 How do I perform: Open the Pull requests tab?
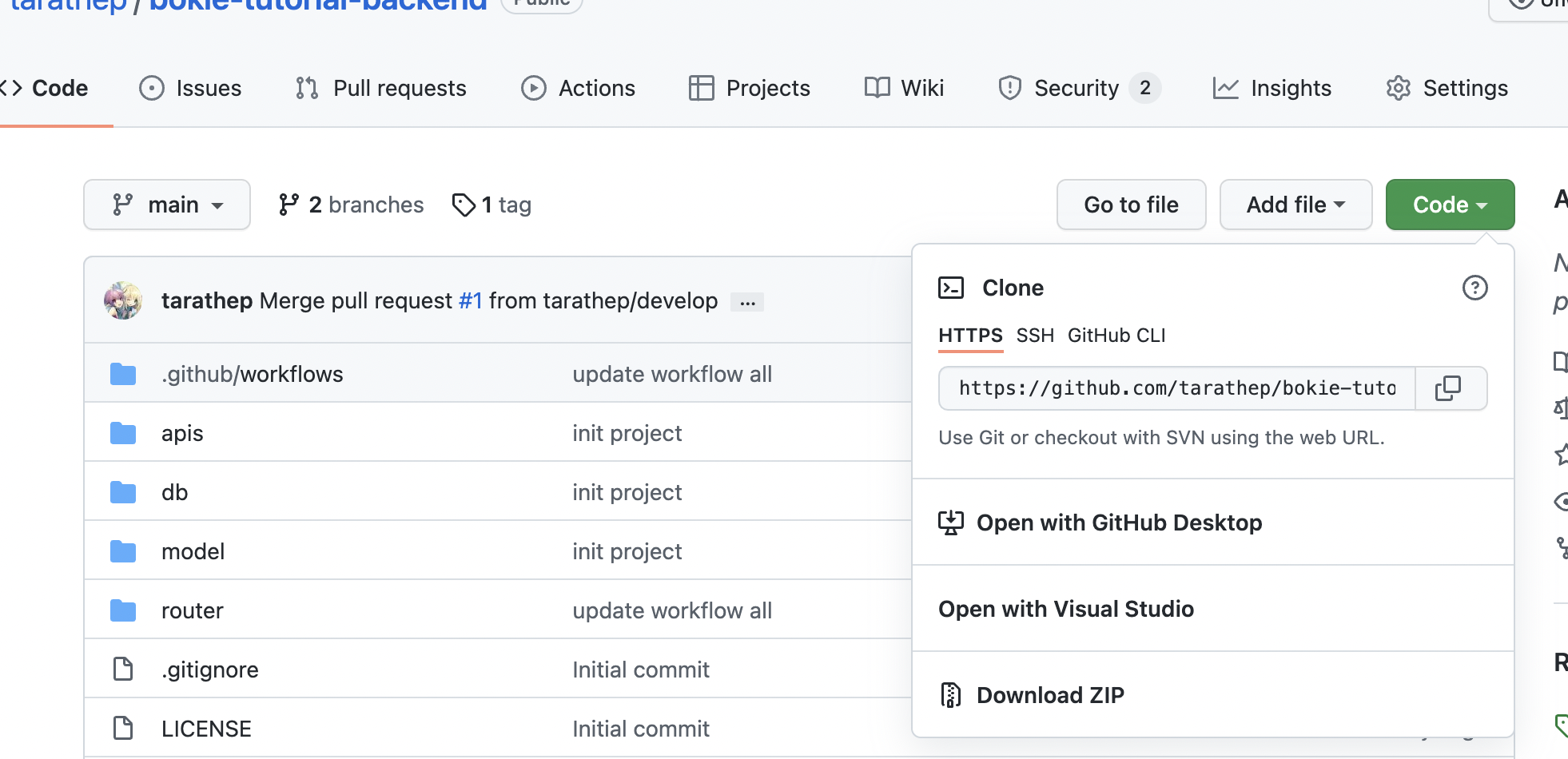coord(380,88)
